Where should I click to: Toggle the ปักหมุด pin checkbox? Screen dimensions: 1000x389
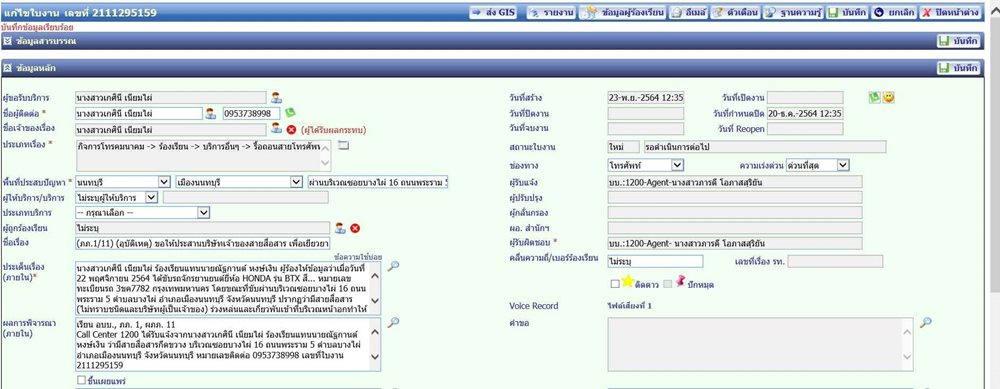click(667, 284)
